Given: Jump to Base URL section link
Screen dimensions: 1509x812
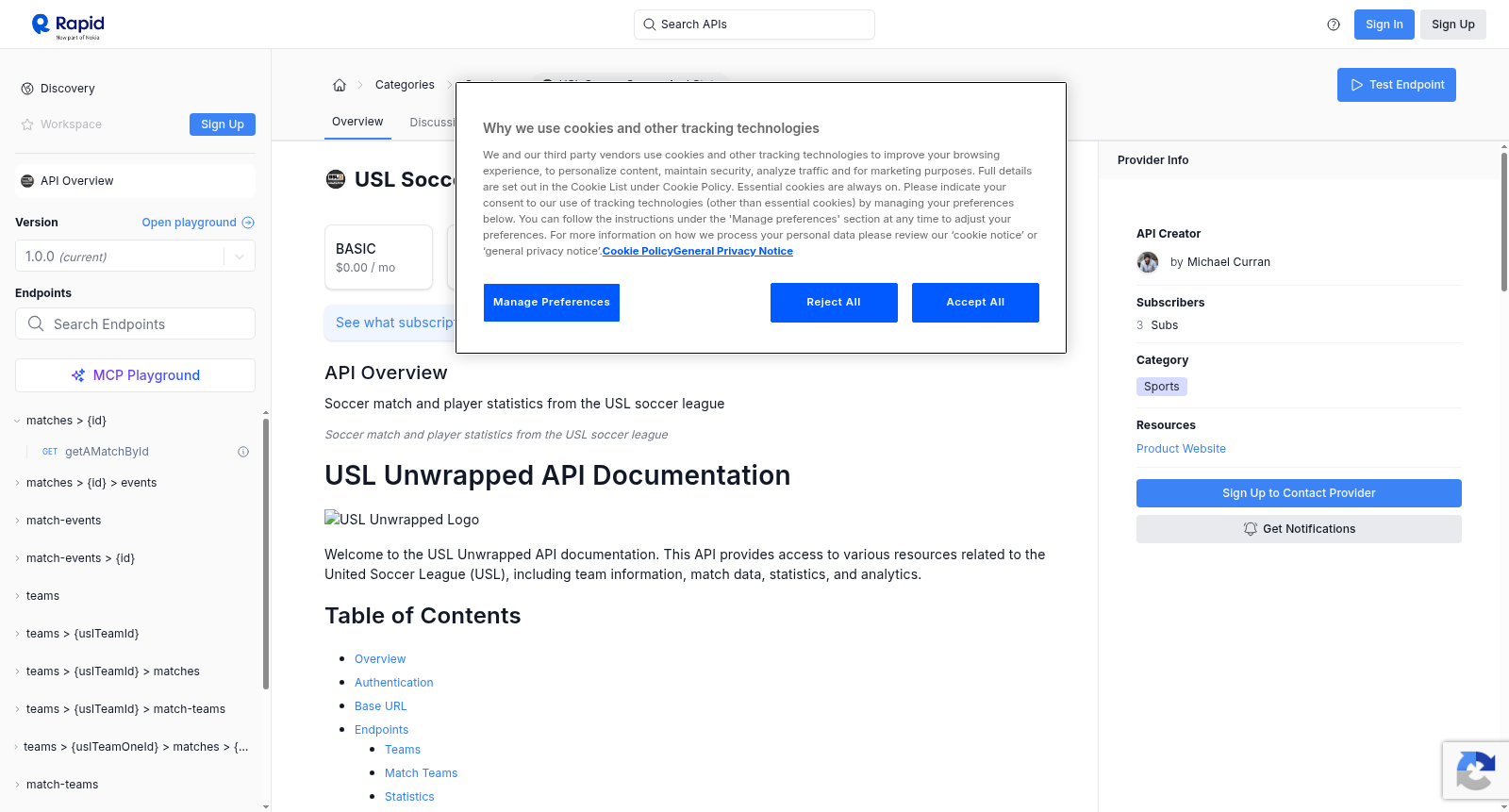Looking at the screenshot, I should click(381, 706).
